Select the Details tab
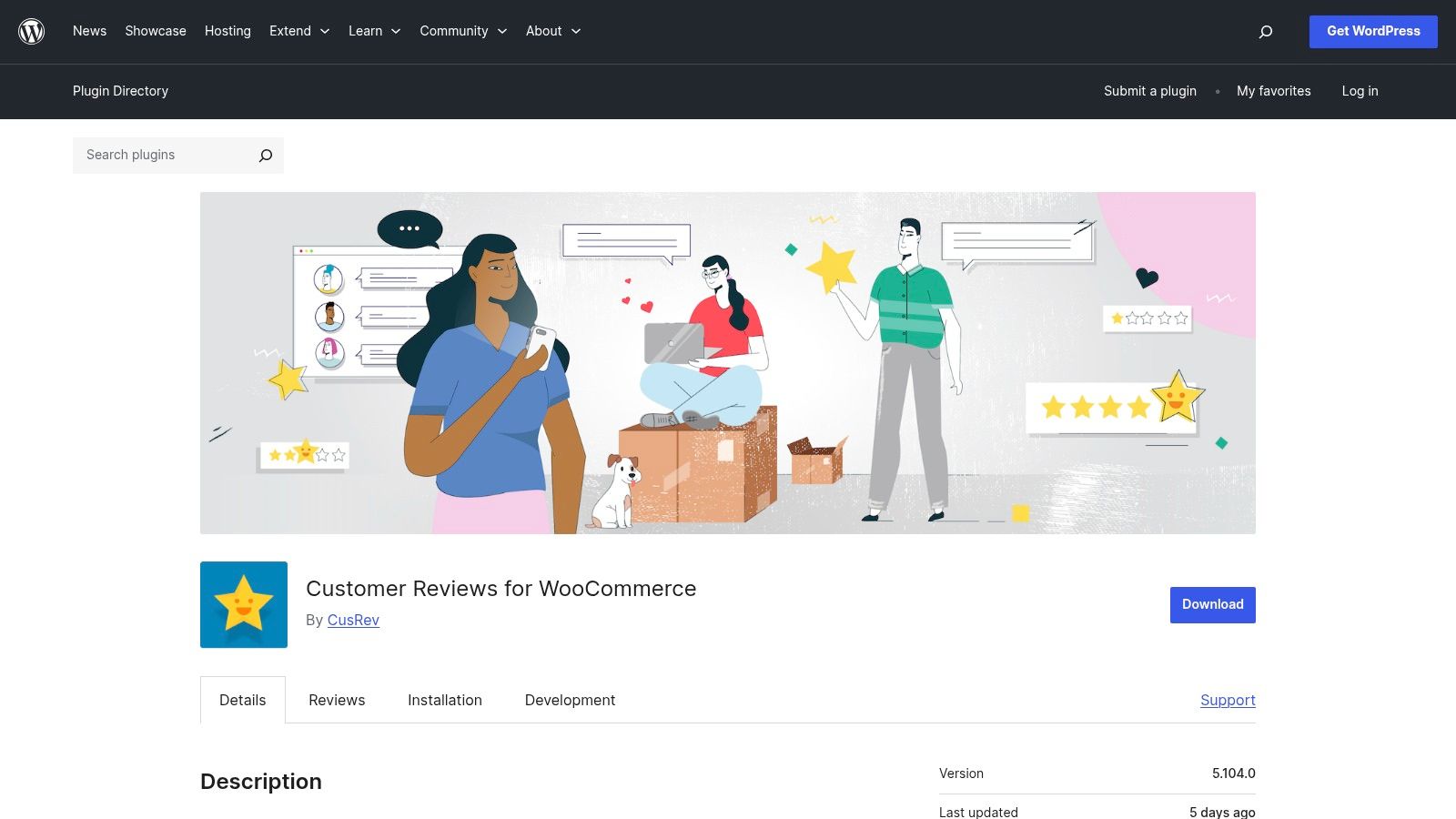 (243, 700)
